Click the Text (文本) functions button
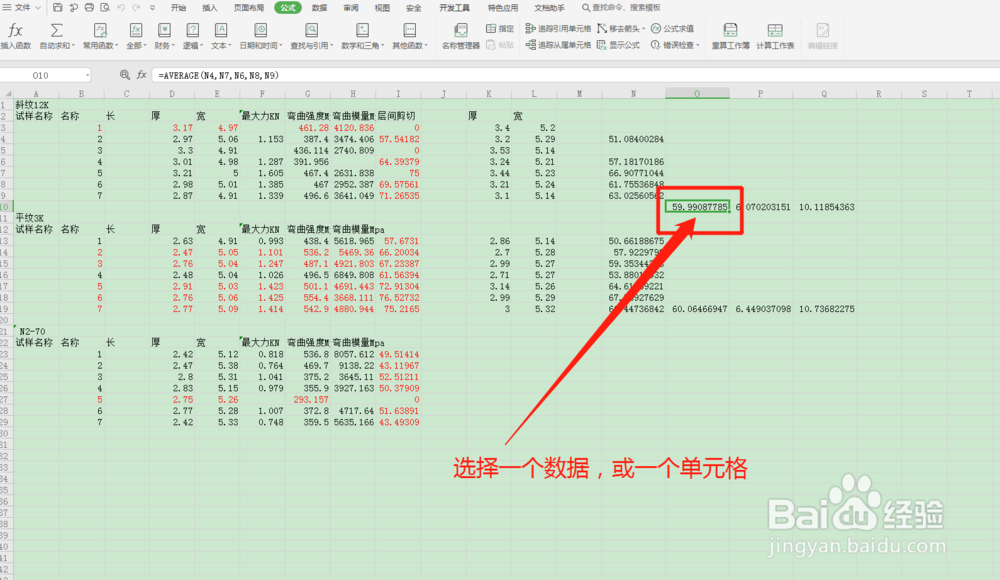Screen dimensions: 1000x580 click(222, 33)
